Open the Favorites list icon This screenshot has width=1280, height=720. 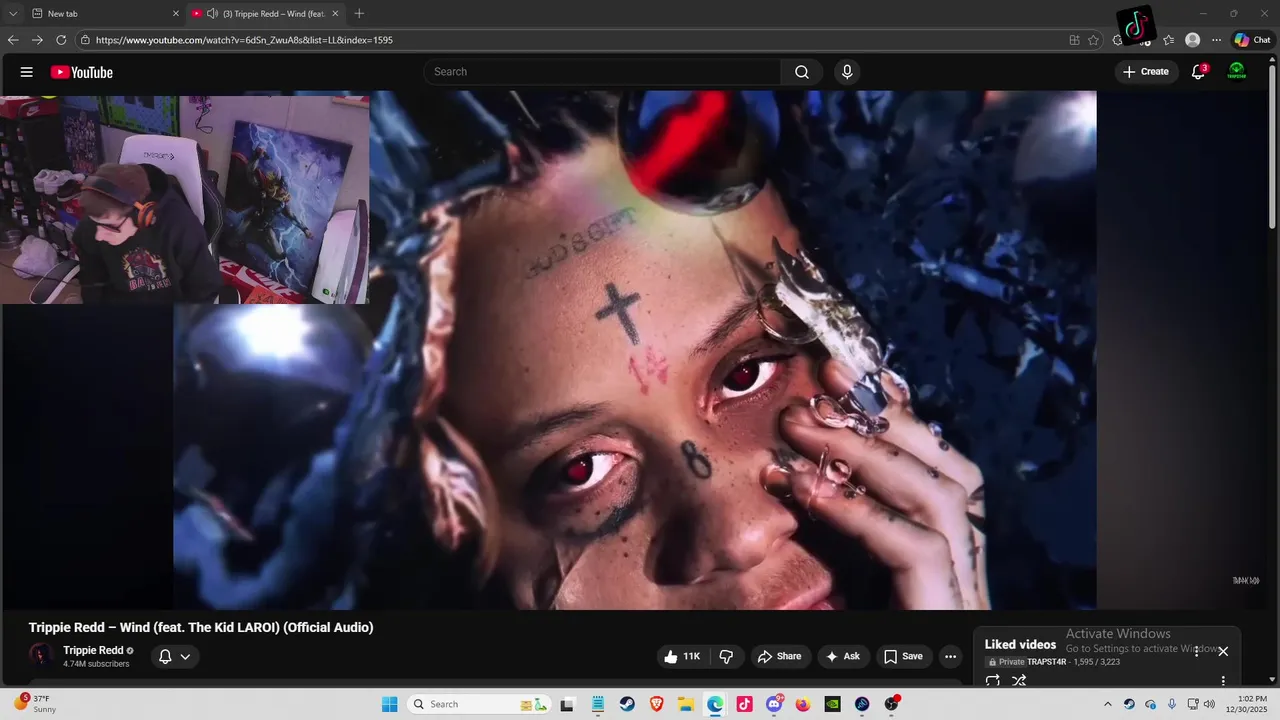(x=1168, y=40)
